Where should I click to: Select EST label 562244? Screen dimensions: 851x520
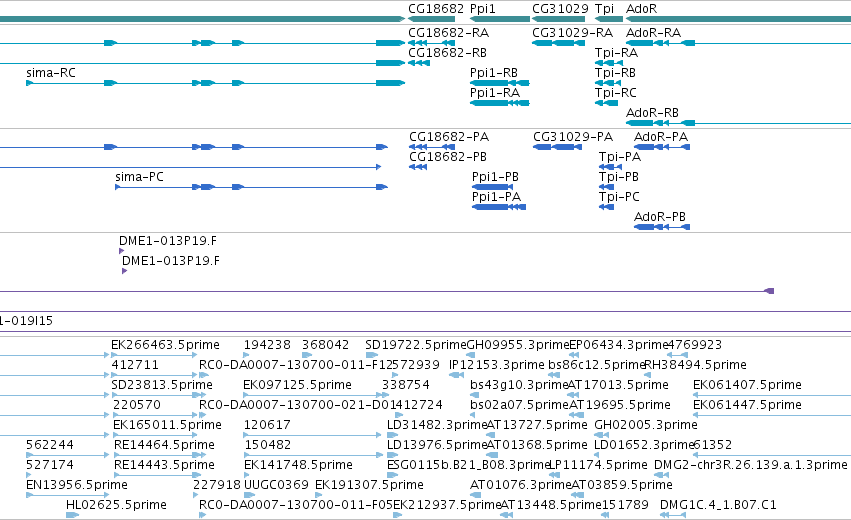49,445
